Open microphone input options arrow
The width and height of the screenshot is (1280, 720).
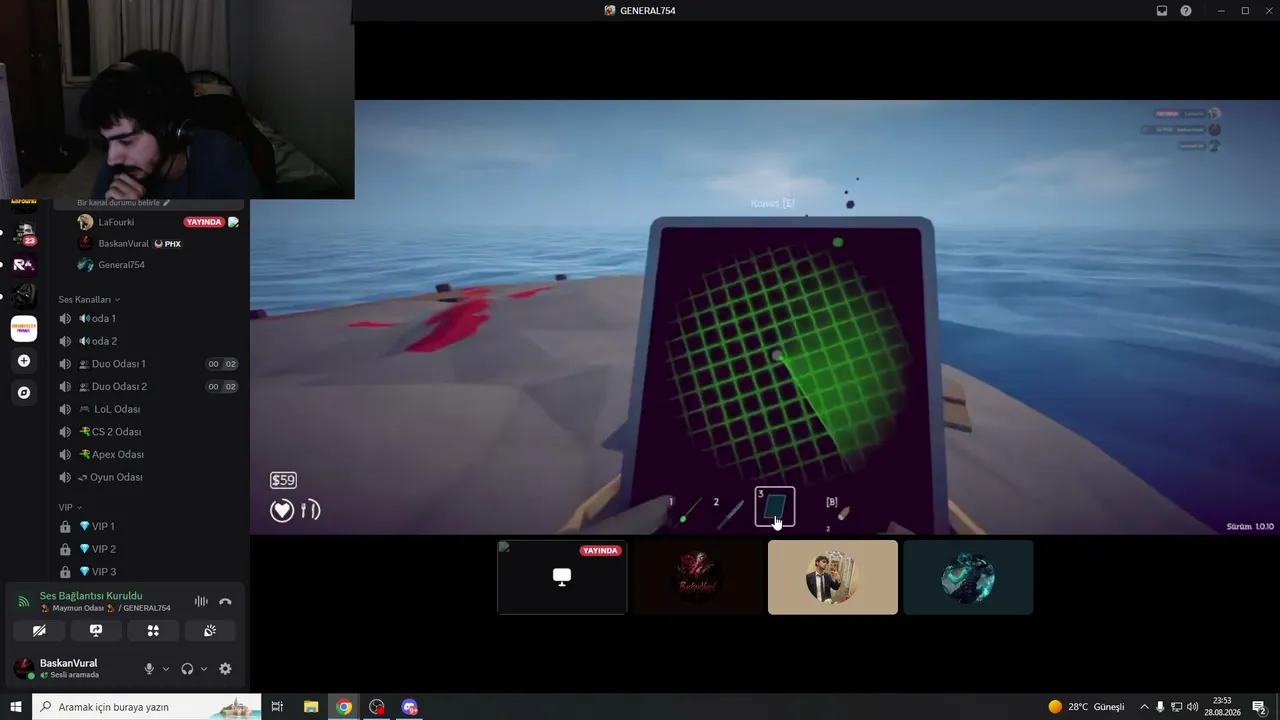point(165,669)
